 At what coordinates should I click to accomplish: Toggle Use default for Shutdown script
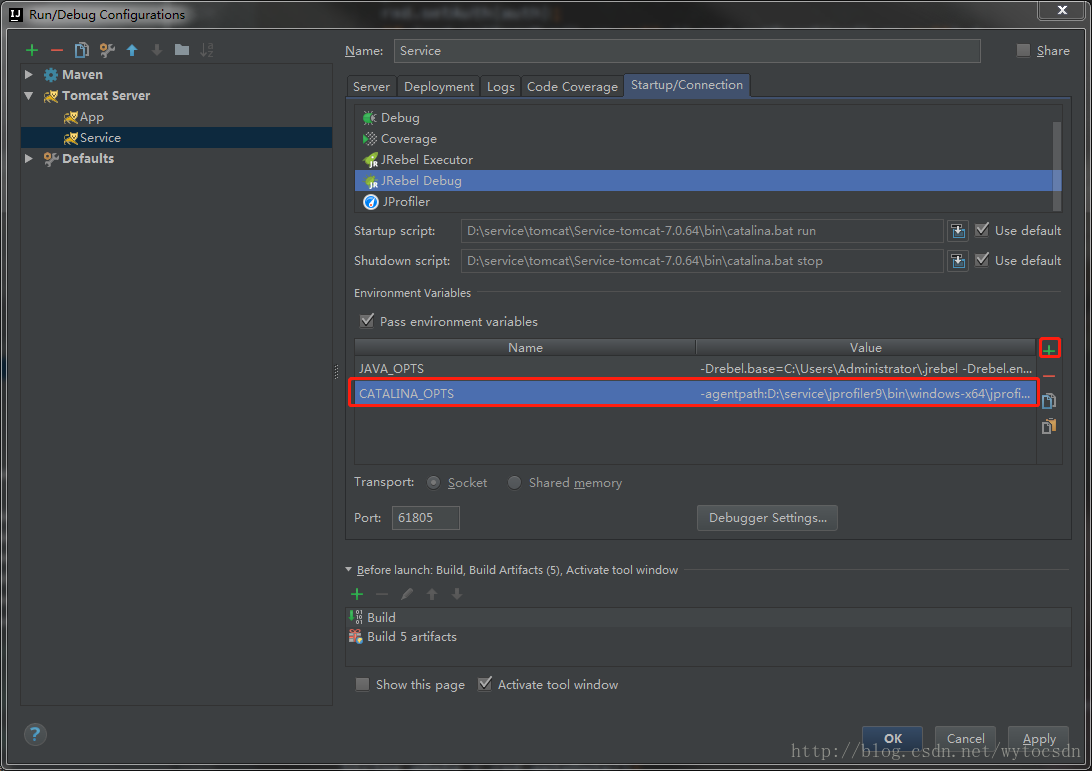point(982,259)
